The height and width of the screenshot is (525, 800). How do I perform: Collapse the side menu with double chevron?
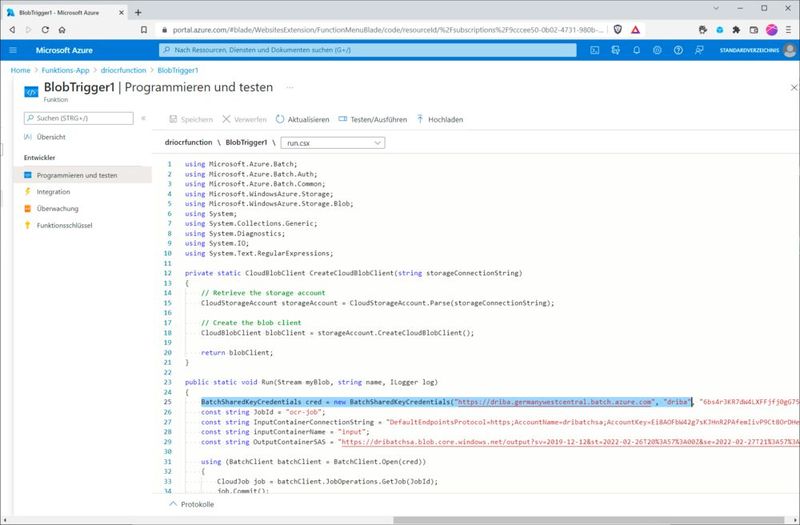coord(143,118)
